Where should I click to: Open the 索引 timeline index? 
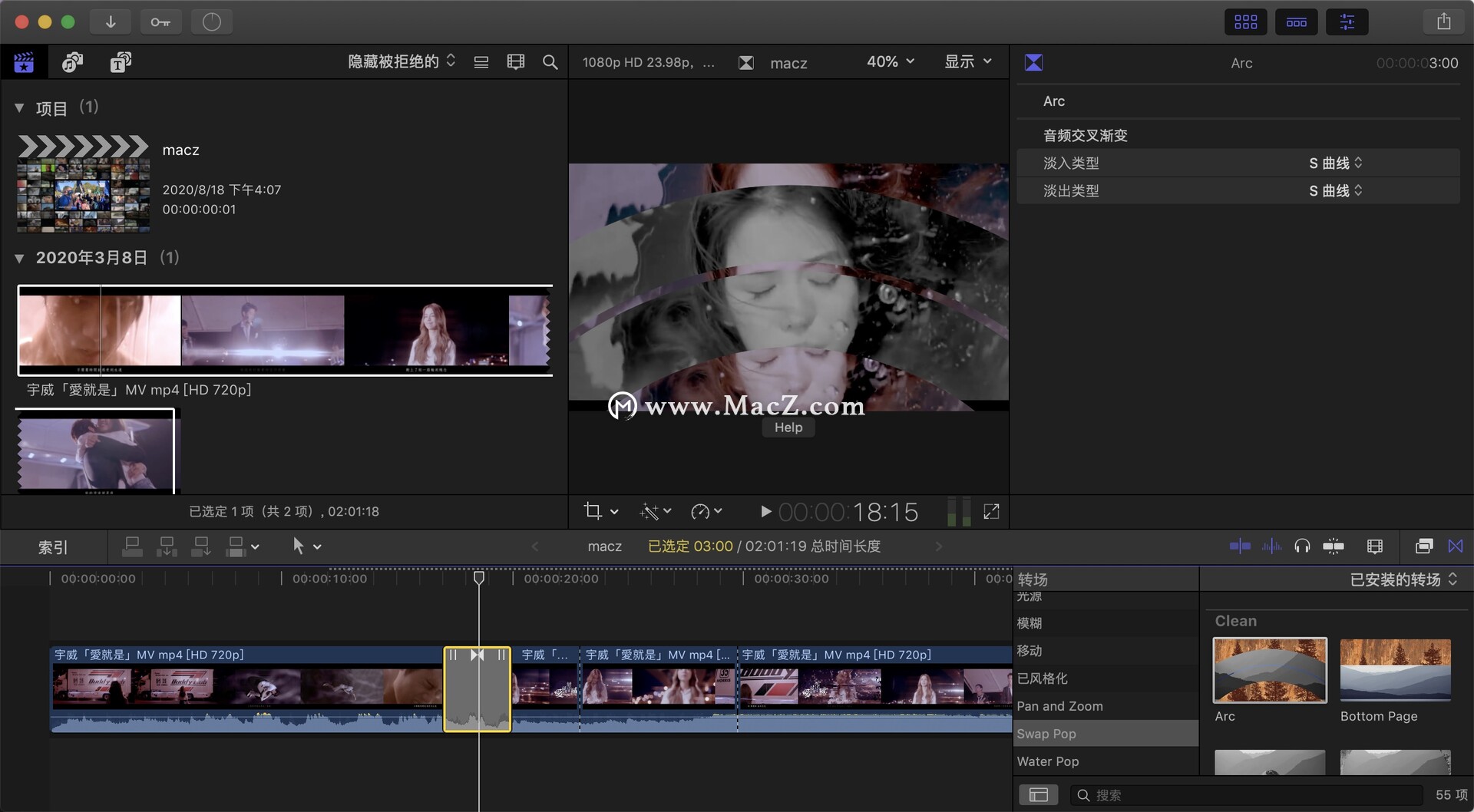(53, 547)
